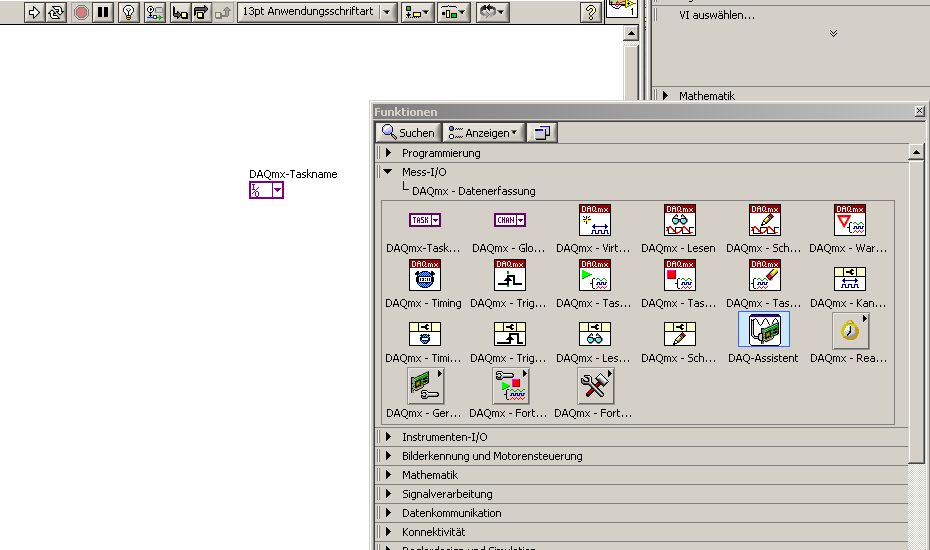
Task: Toggle the pin palette button
Action: [542, 132]
